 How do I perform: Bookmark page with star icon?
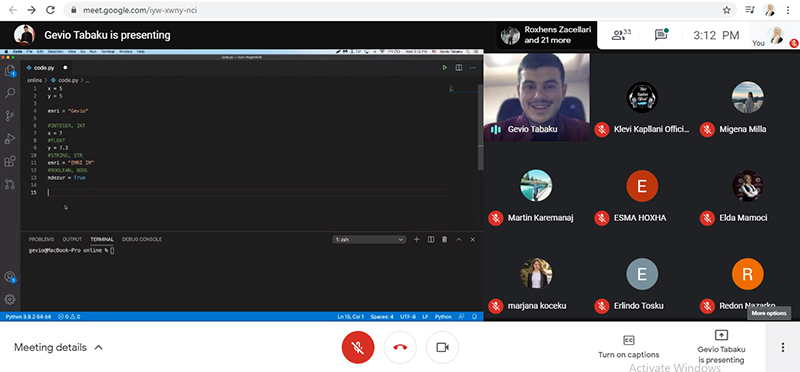tap(727, 10)
